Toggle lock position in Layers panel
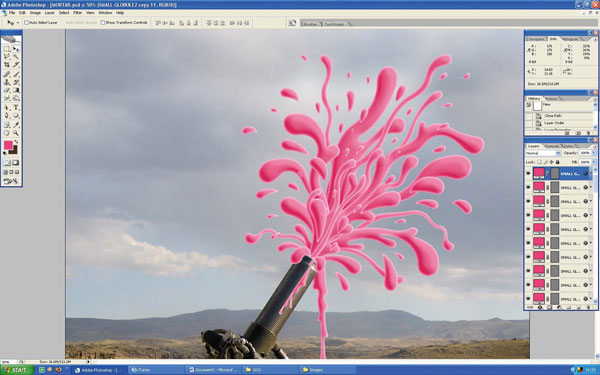The image size is (600, 375). click(551, 162)
